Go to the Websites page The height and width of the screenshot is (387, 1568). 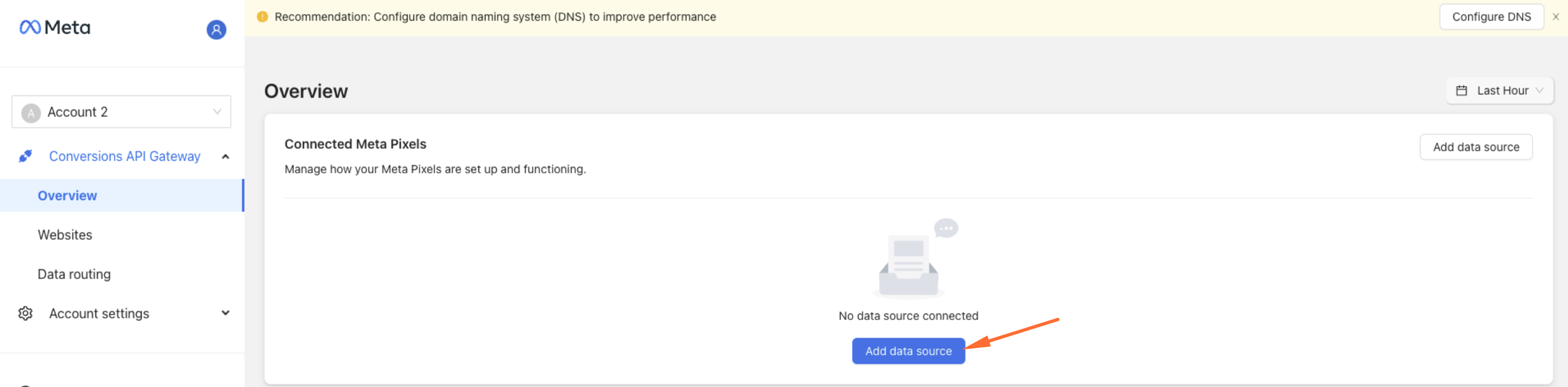point(65,235)
